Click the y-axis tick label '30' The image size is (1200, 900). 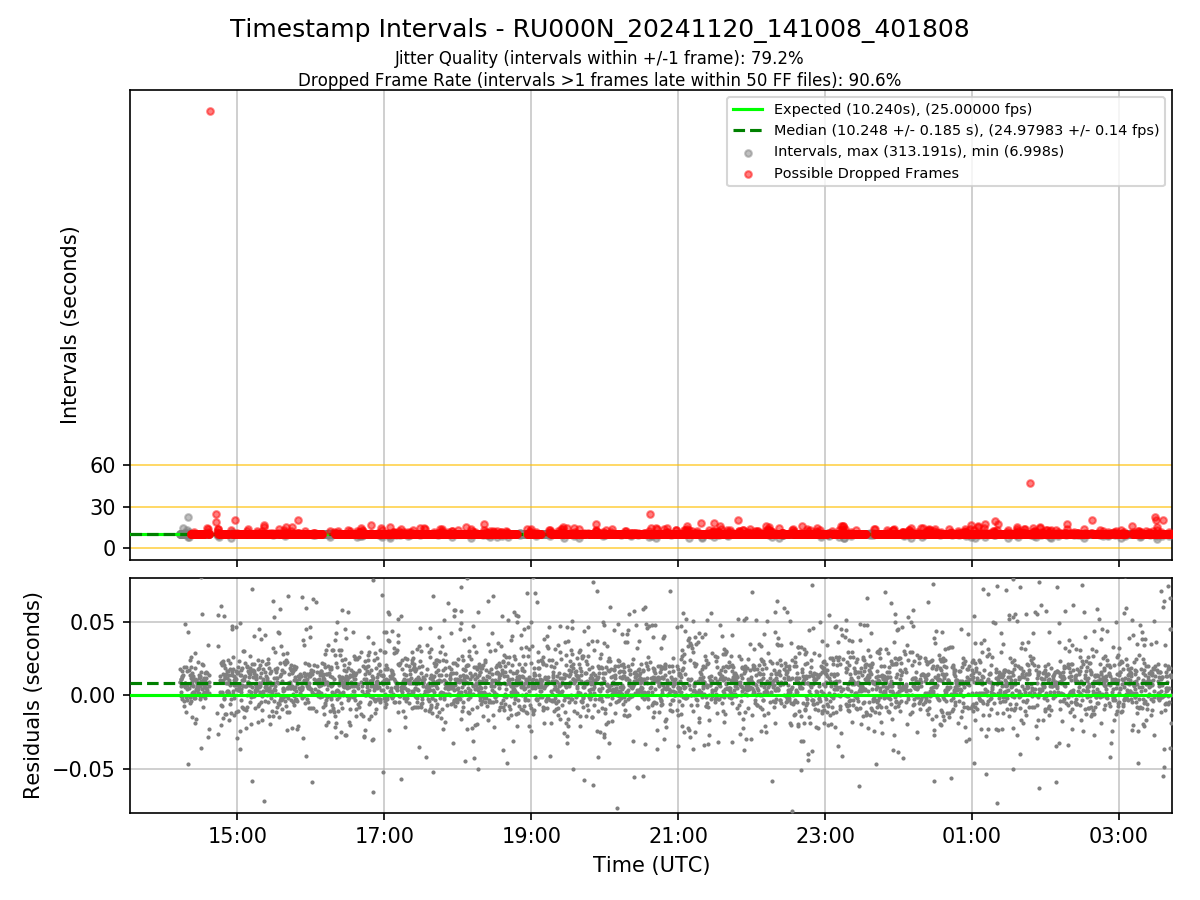point(103,507)
